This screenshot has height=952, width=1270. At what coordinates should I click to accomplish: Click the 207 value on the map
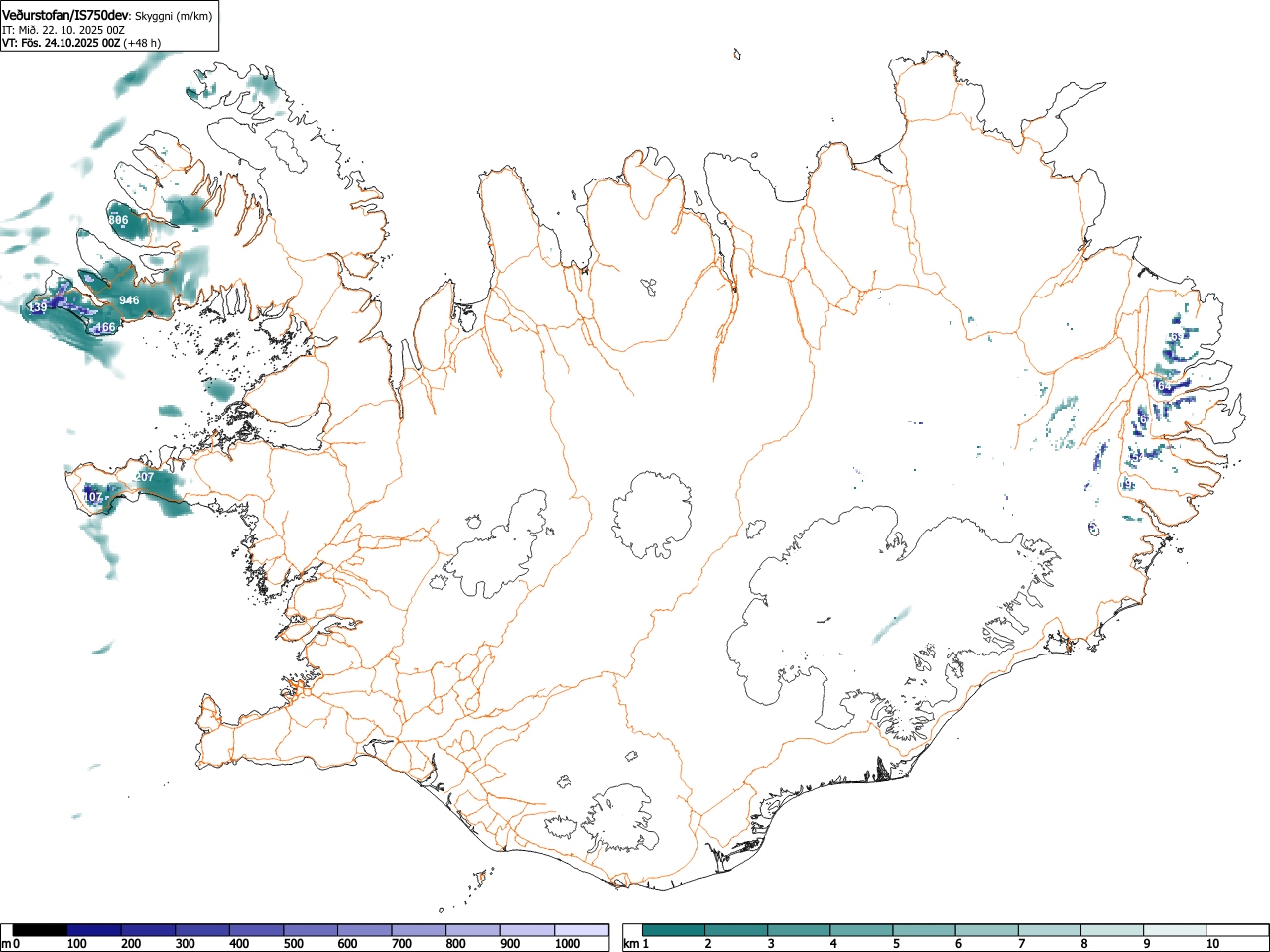click(x=144, y=477)
